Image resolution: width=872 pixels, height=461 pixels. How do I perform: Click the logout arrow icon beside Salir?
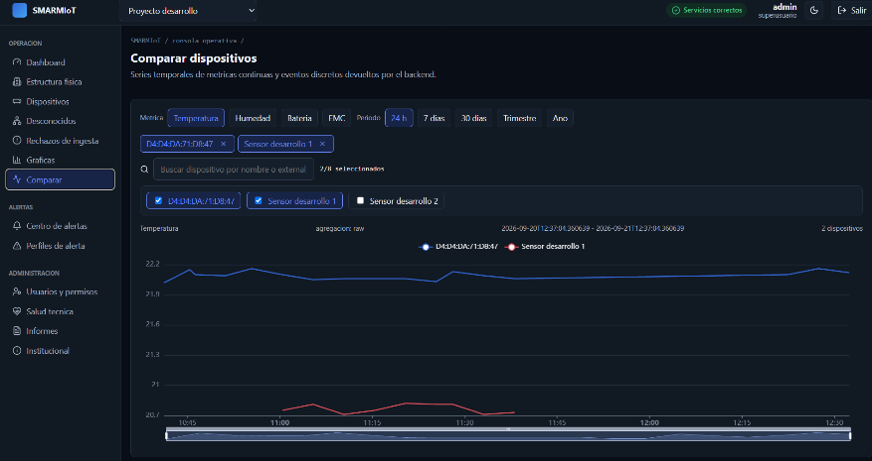click(841, 10)
